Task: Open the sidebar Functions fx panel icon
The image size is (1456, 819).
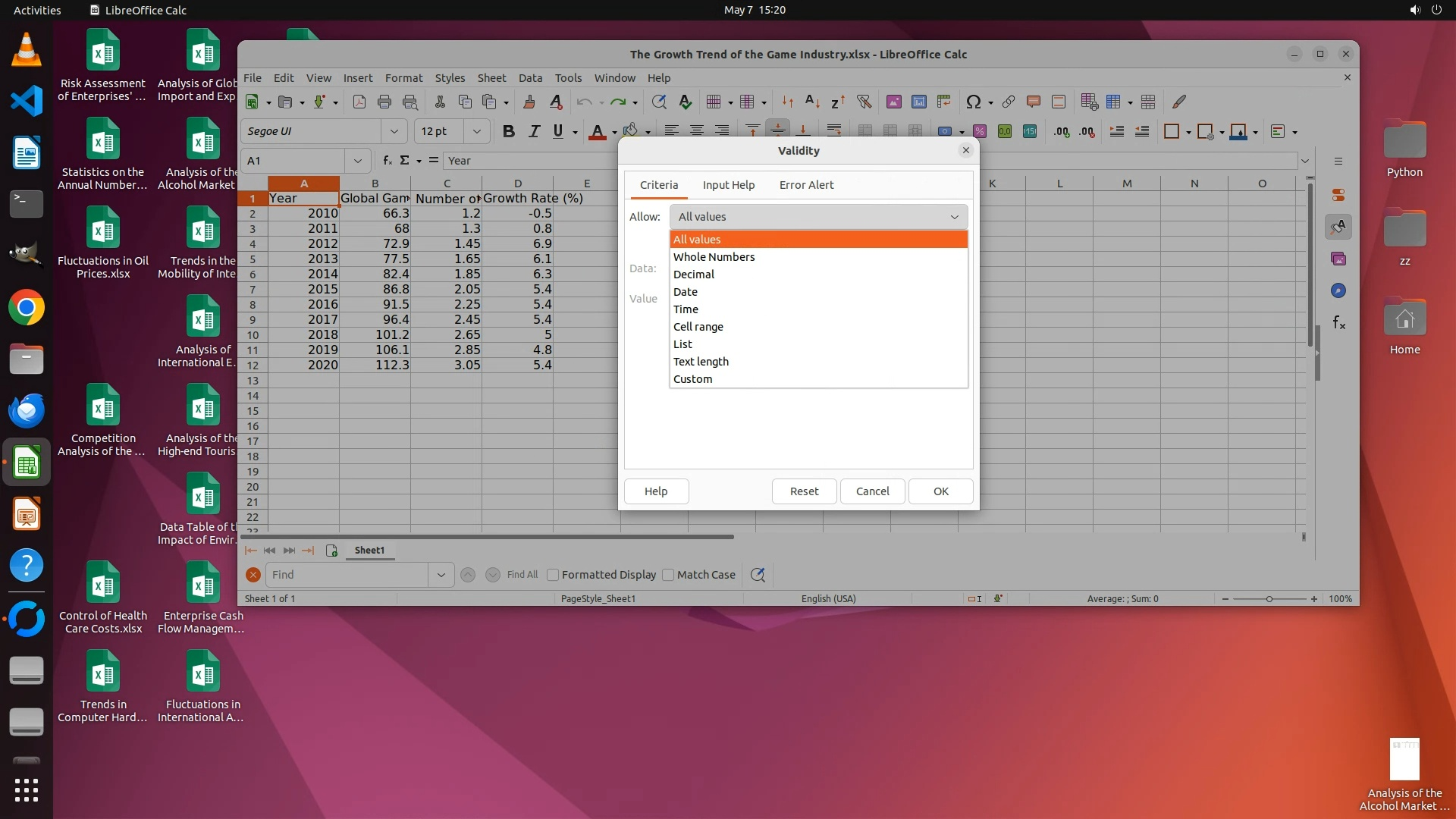Action: [1338, 323]
